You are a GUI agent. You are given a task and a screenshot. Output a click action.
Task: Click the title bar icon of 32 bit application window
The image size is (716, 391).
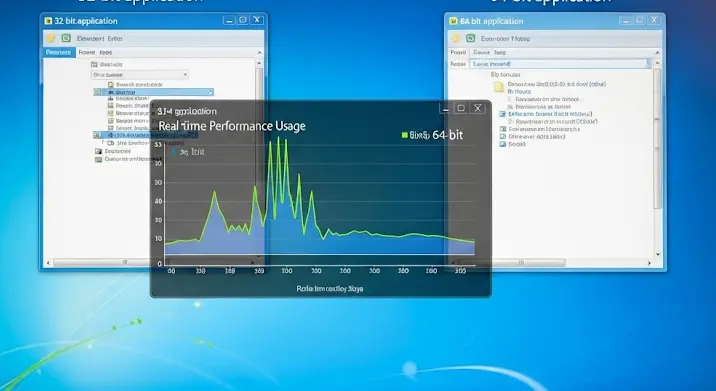[x=48, y=21]
